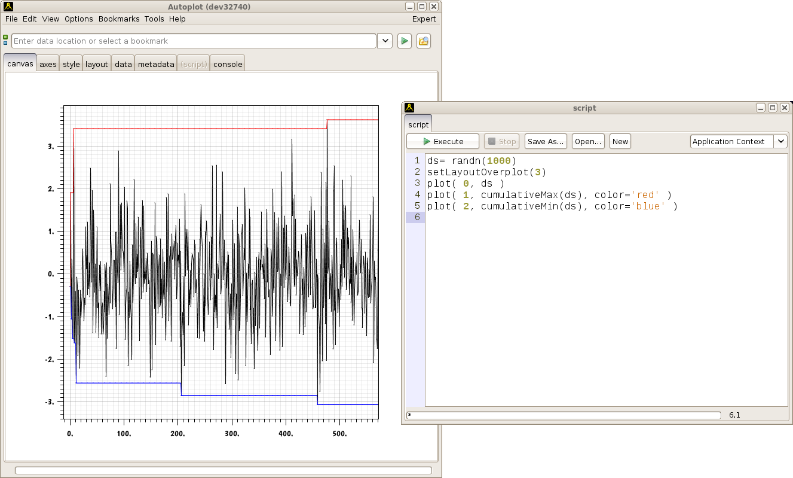
Task: Open the Bookmarks menu
Action: pyautogui.click(x=118, y=19)
